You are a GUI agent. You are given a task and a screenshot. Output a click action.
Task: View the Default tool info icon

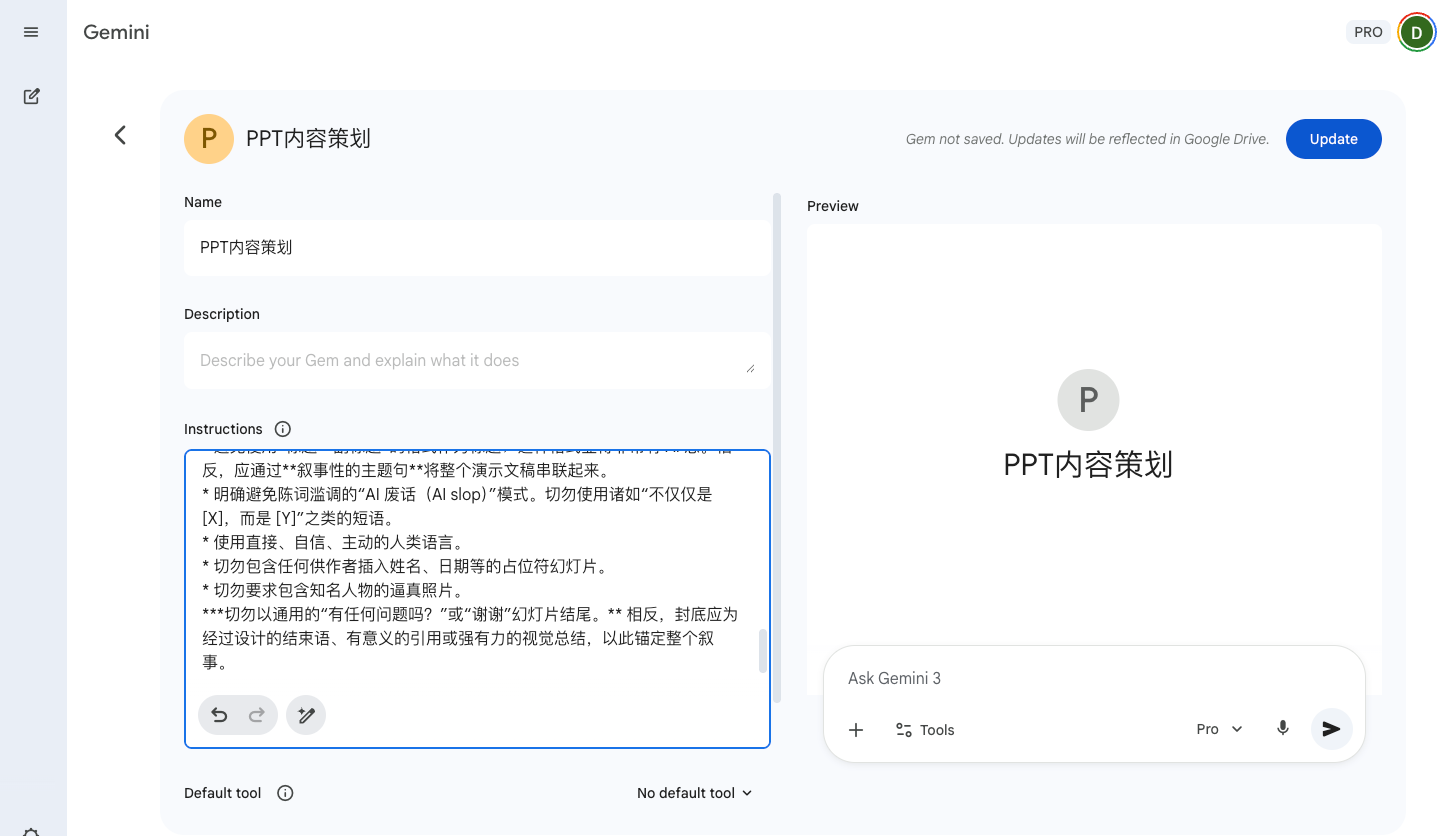coord(284,792)
